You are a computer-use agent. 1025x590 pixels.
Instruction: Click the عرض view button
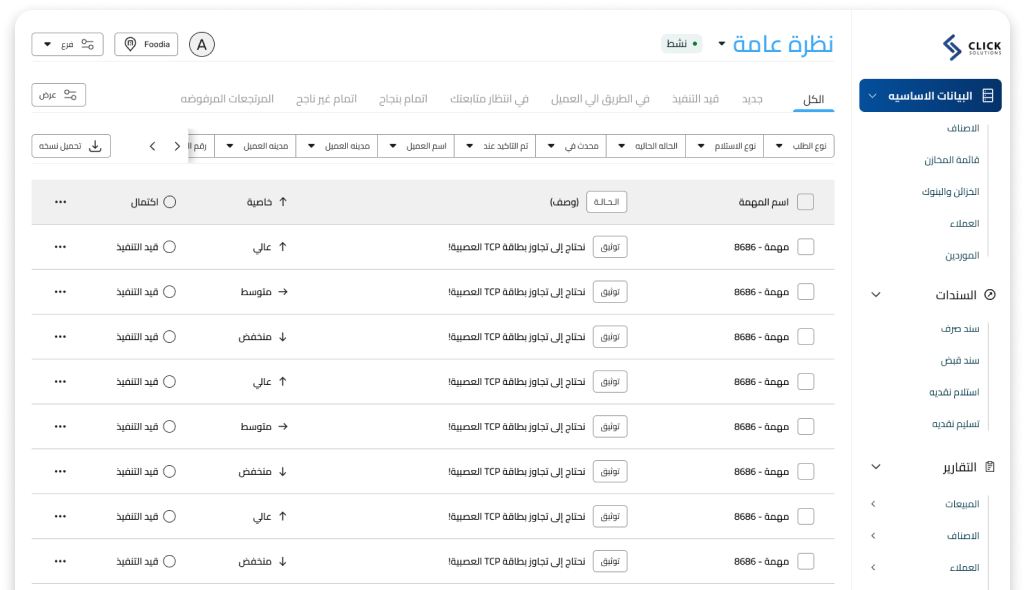[59, 95]
